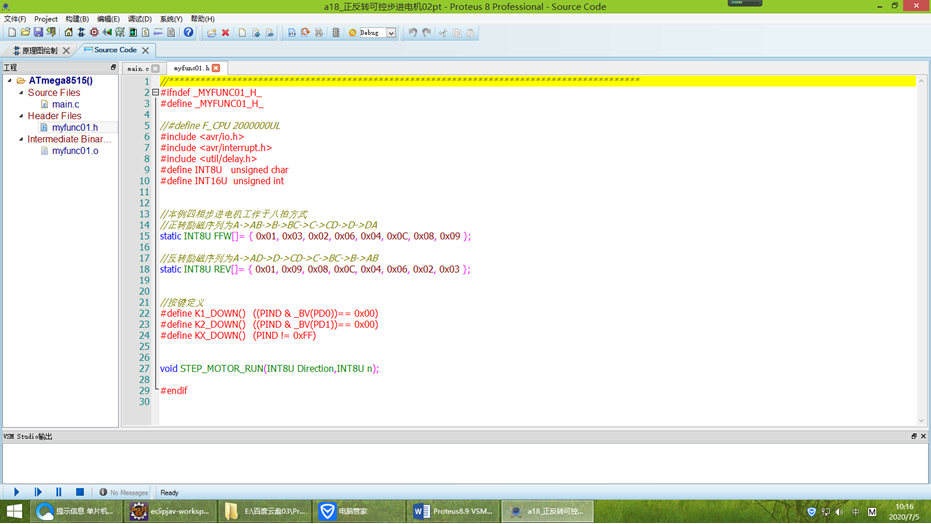Float the VSM Studio output panel
Screen dimensions: 931x524
914,436
